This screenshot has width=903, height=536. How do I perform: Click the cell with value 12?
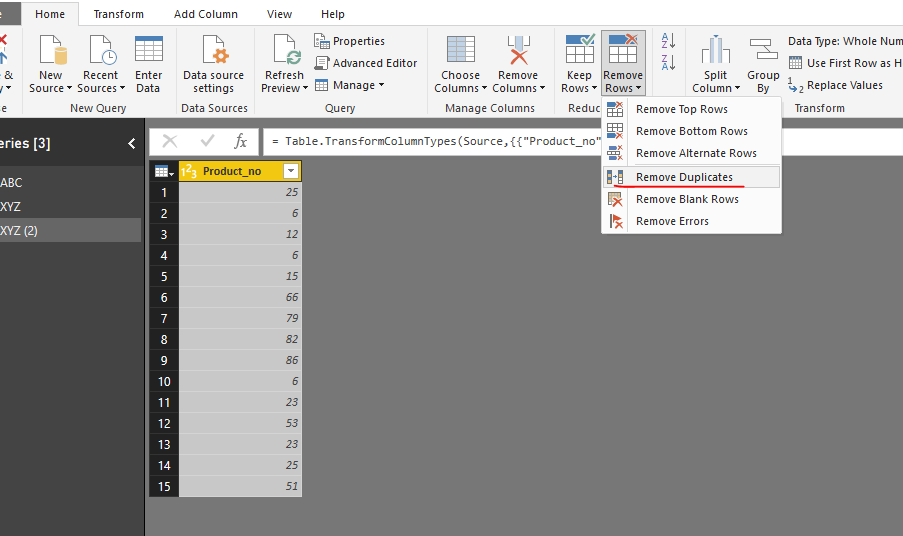tap(240, 234)
